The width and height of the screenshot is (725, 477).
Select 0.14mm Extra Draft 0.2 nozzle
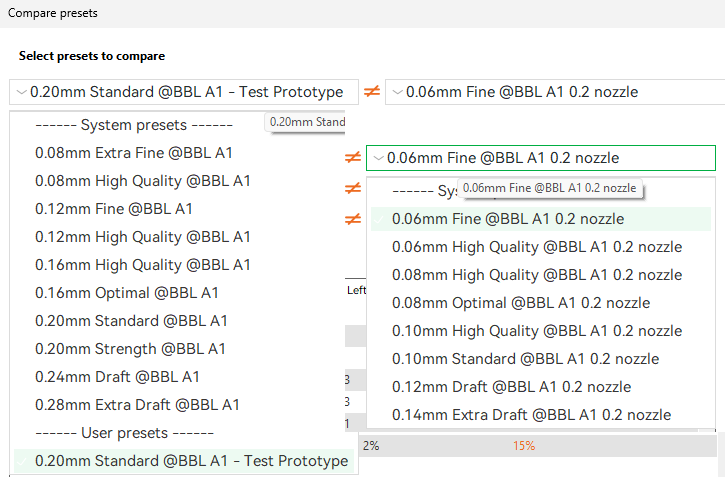531,415
